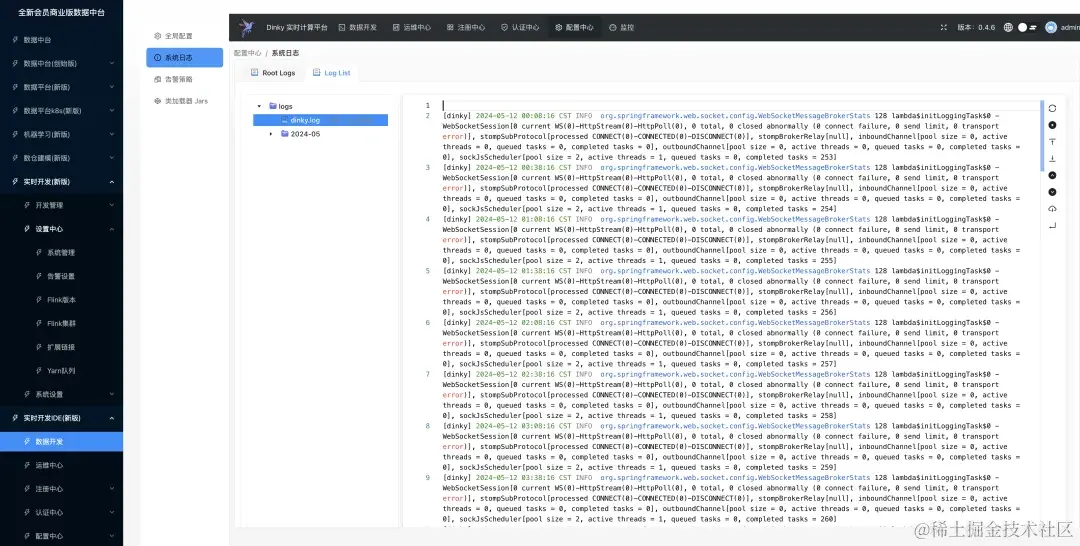Viewport: 1080px width, 546px height.
Task: Click the Dinky hummingbird logo
Action: [x=247, y=28]
